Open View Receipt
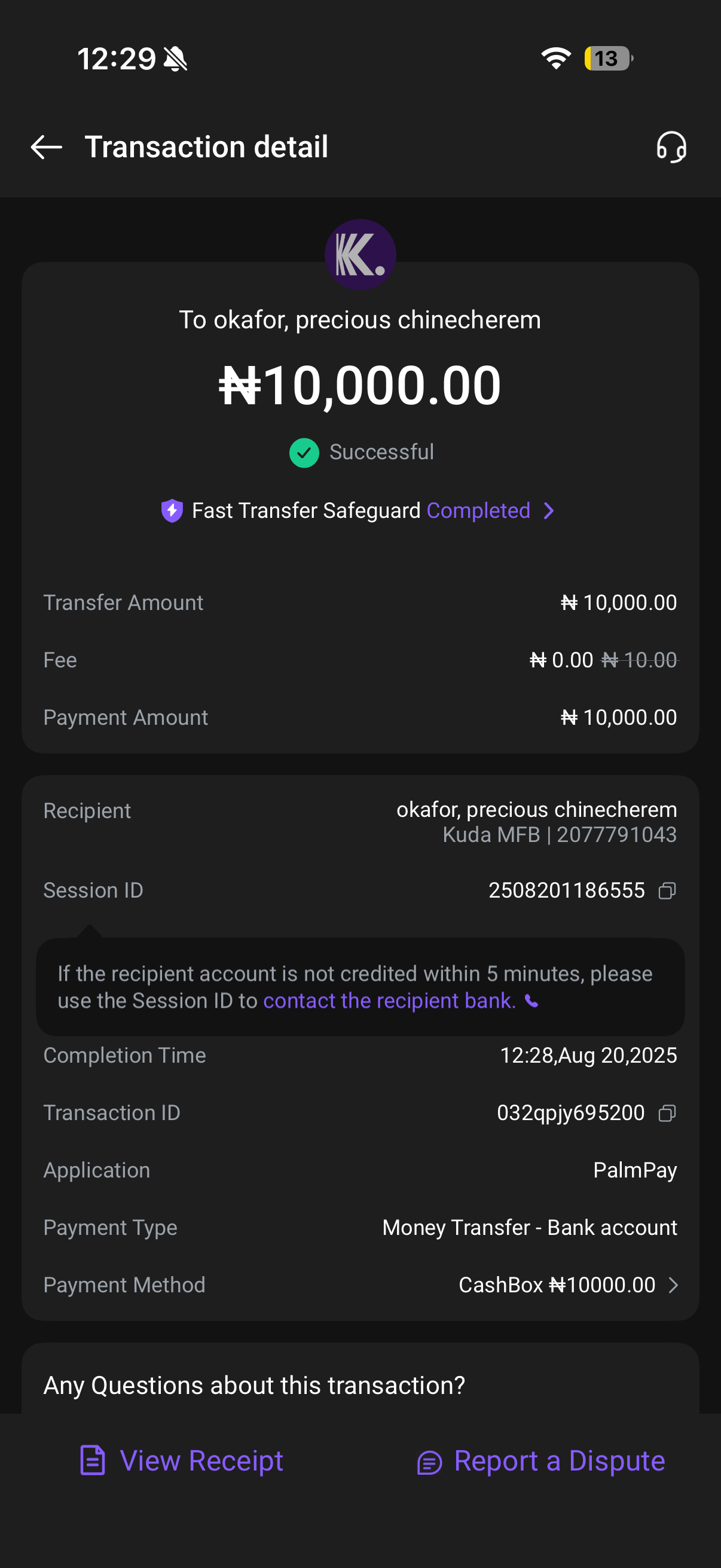This screenshot has height=1568, width=721. click(201, 1461)
